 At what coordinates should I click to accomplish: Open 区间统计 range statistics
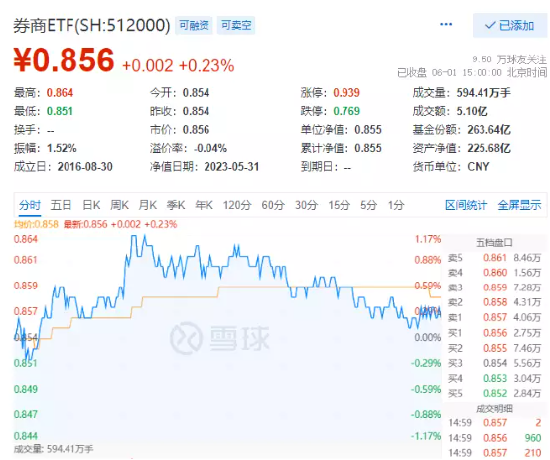(x=466, y=205)
